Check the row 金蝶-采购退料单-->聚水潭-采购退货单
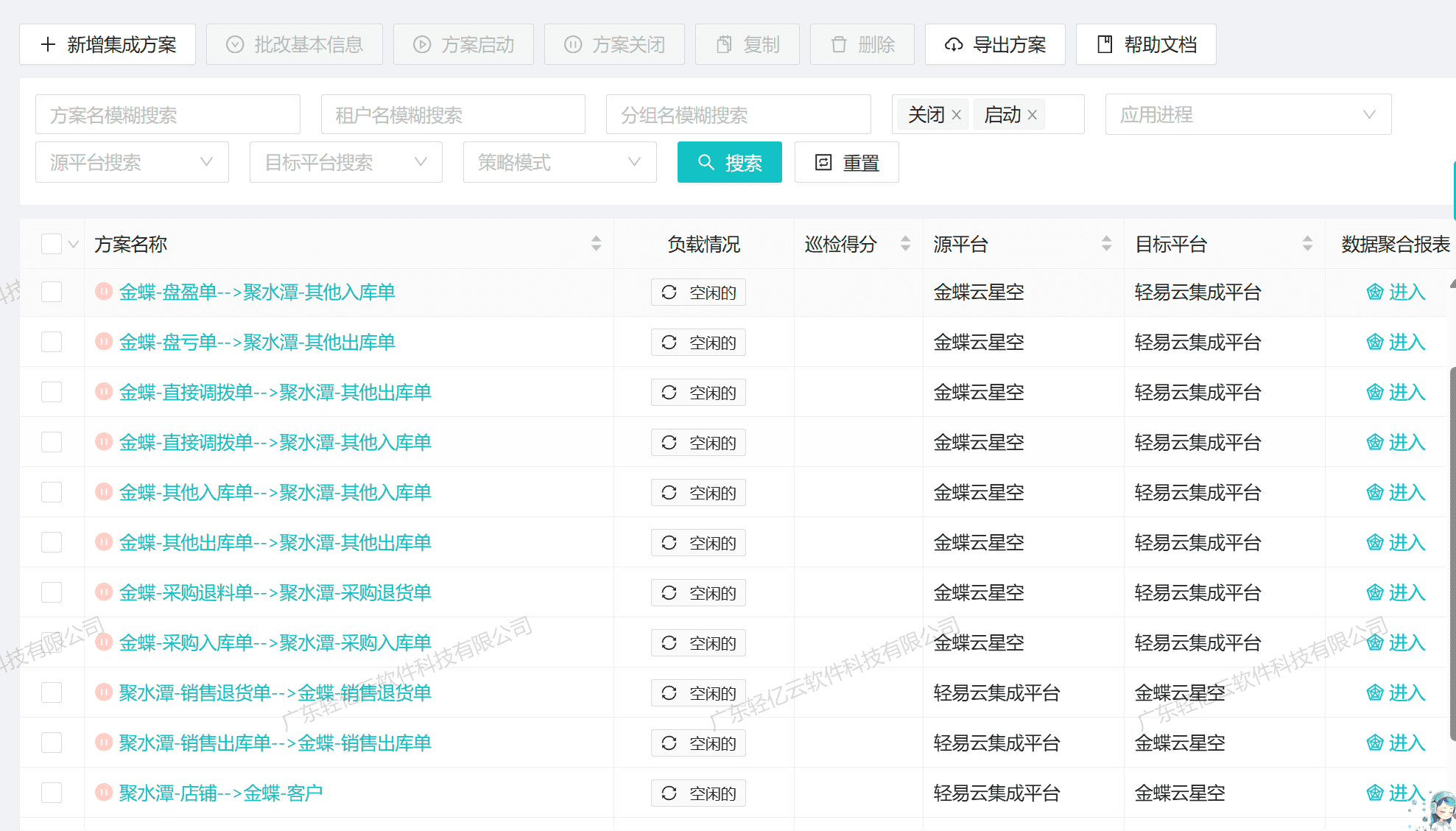Screen dimensions: 1456x831 pos(52,592)
